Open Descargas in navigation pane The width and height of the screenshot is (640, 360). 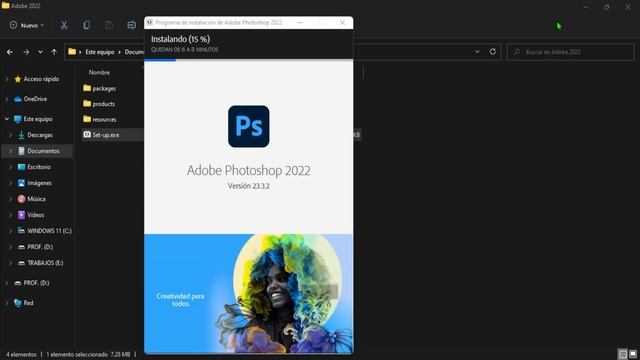[x=40, y=135]
